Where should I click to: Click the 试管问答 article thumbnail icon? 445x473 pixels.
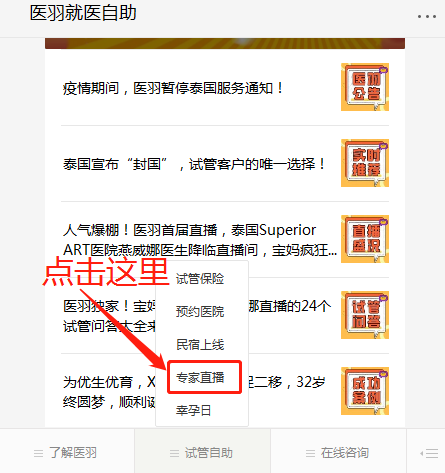pyautogui.click(x=365, y=315)
